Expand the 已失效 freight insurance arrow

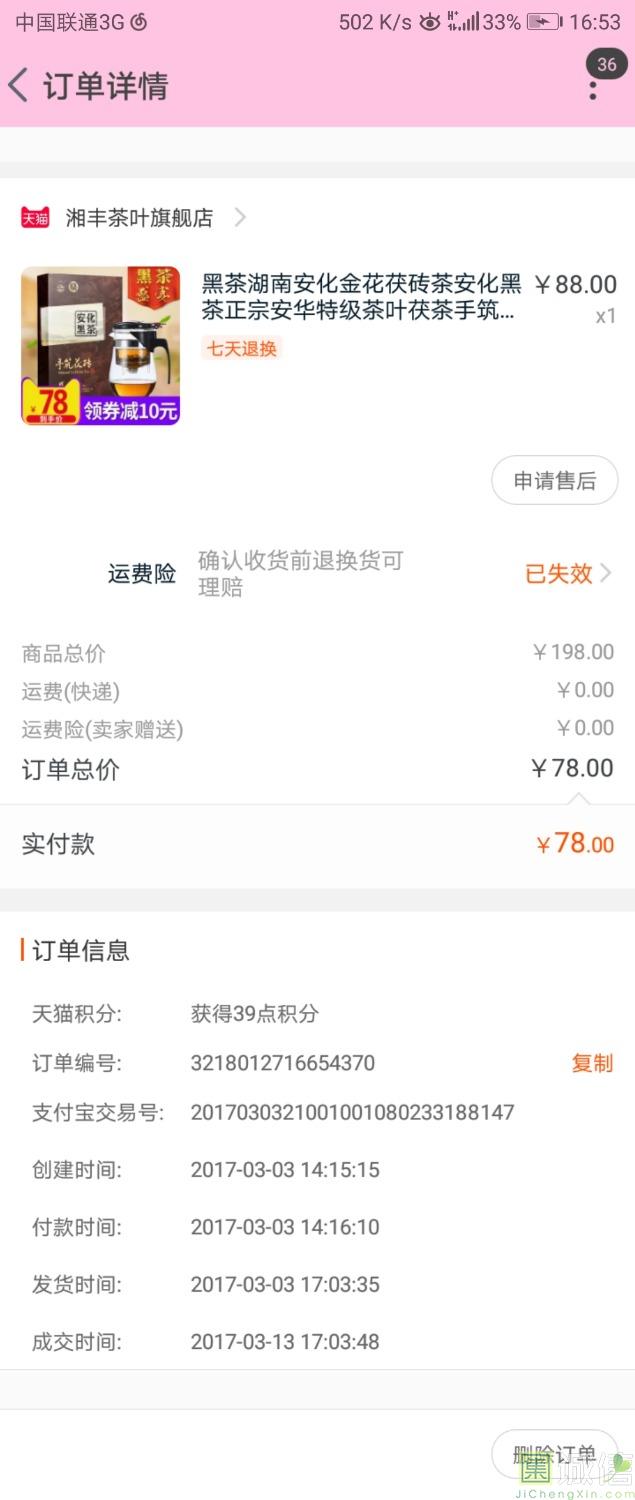point(606,574)
